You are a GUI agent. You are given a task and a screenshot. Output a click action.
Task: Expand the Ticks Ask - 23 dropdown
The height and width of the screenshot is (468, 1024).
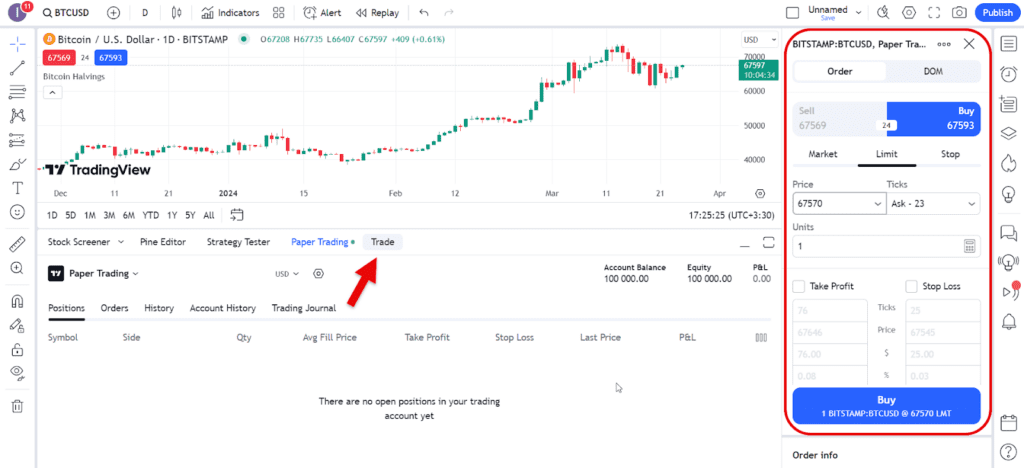(932, 204)
